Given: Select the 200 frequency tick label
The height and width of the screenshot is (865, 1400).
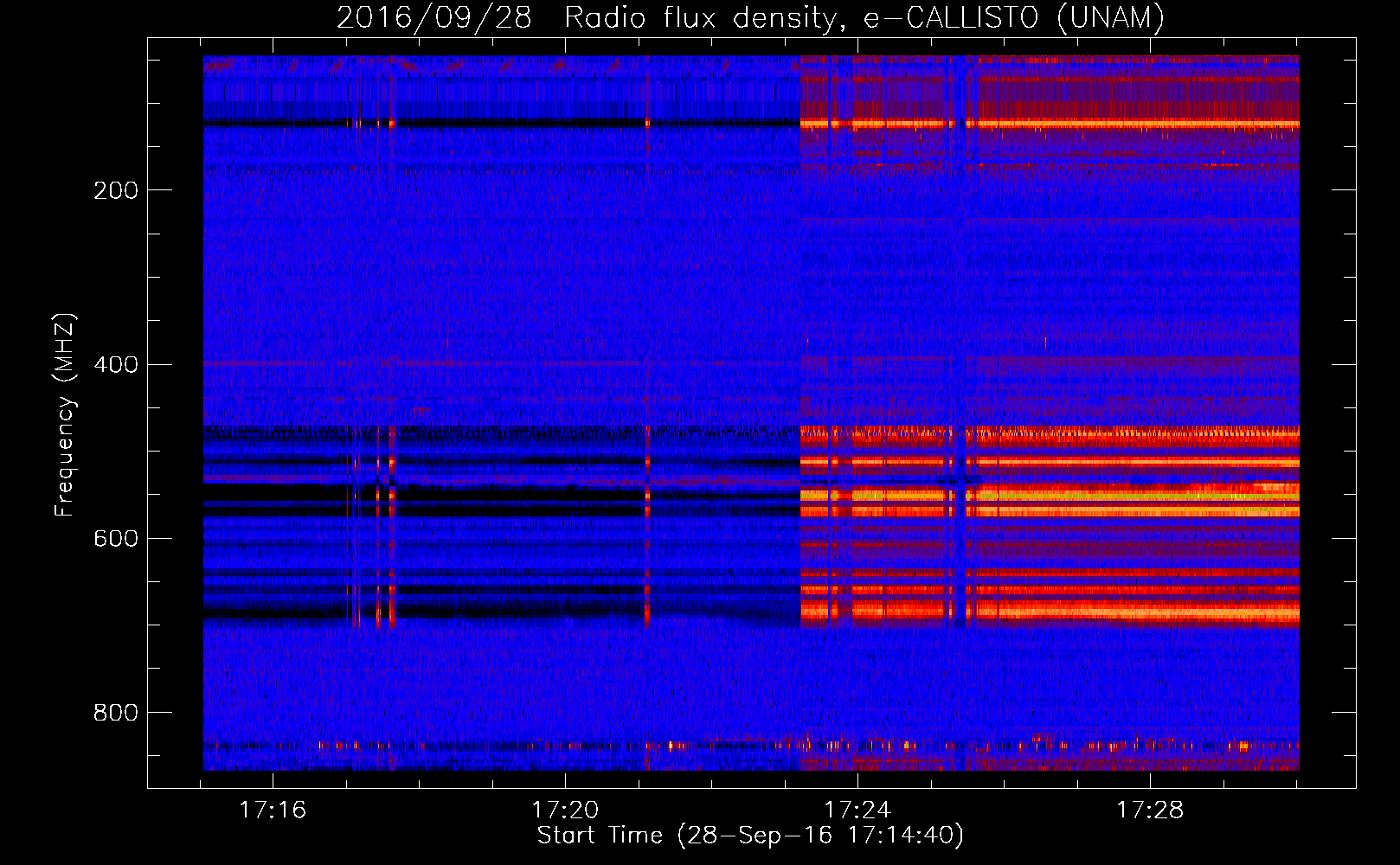Looking at the screenshot, I should tap(116, 190).
